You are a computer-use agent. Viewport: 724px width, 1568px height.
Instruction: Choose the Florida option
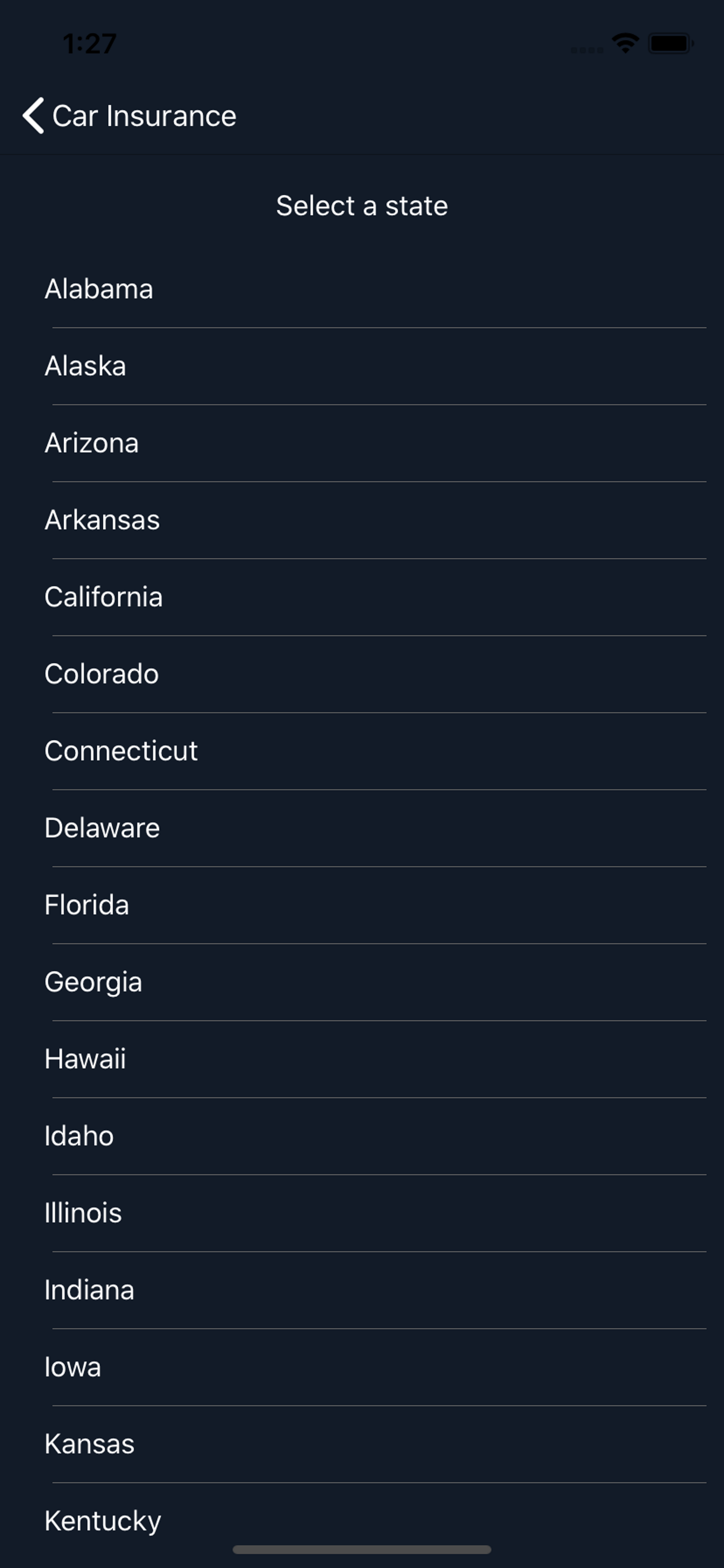(x=87, y=905)
